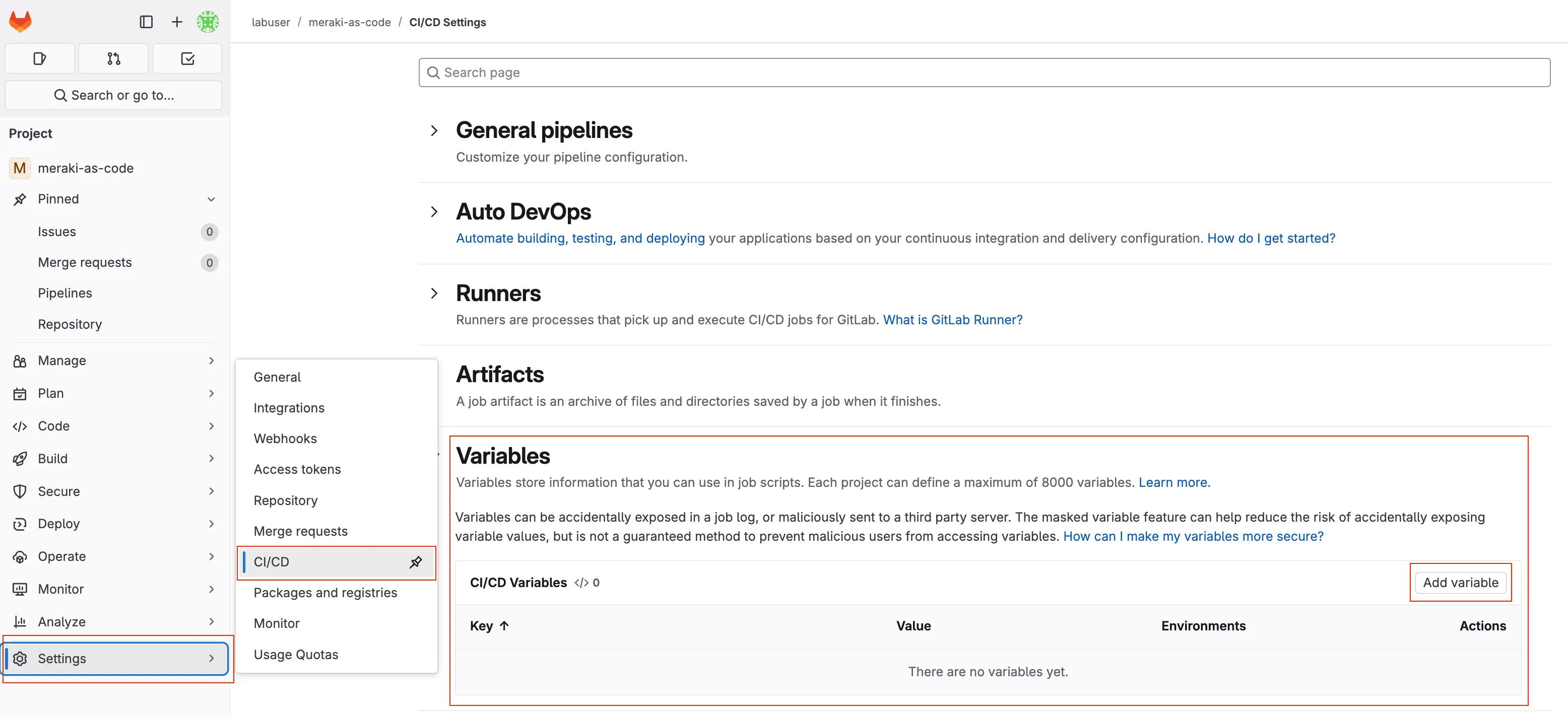Collapse the Pinned section in sidebar
This screenshot has width=1568, height=717.
211,199
